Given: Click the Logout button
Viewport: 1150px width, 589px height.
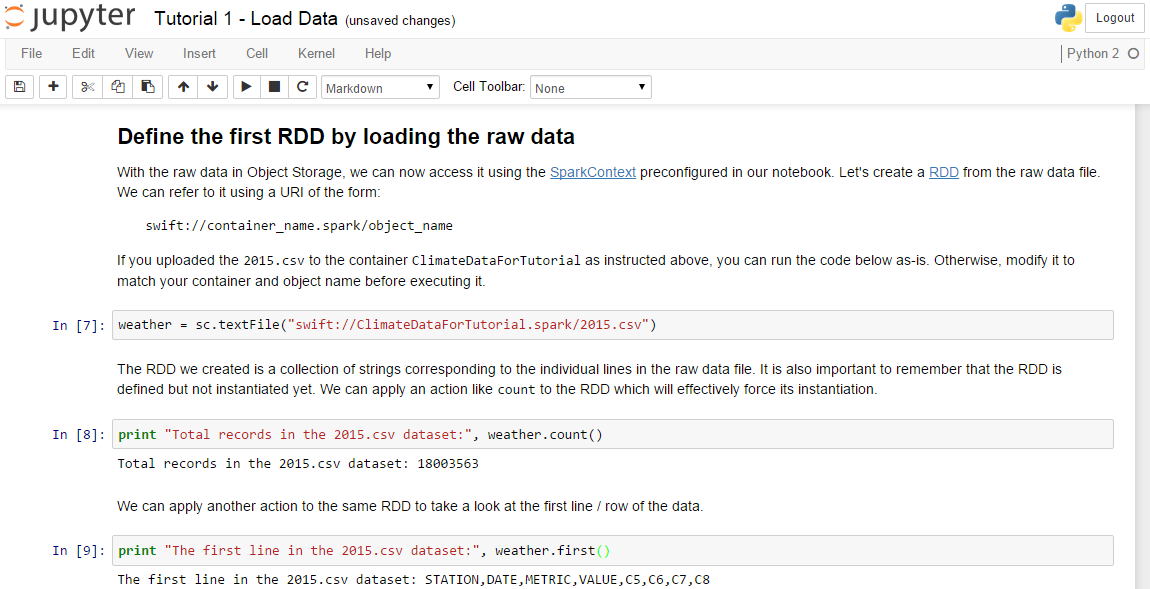Looking at the screenshot, I should [1115, 18].
